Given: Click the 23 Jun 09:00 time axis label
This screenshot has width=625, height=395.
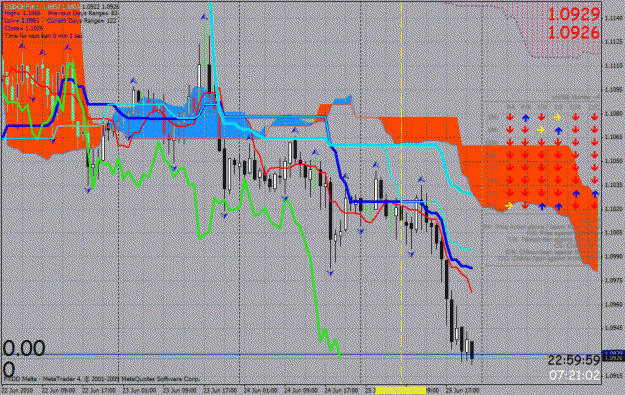Looking at the screenshot, I should [179, 390].
